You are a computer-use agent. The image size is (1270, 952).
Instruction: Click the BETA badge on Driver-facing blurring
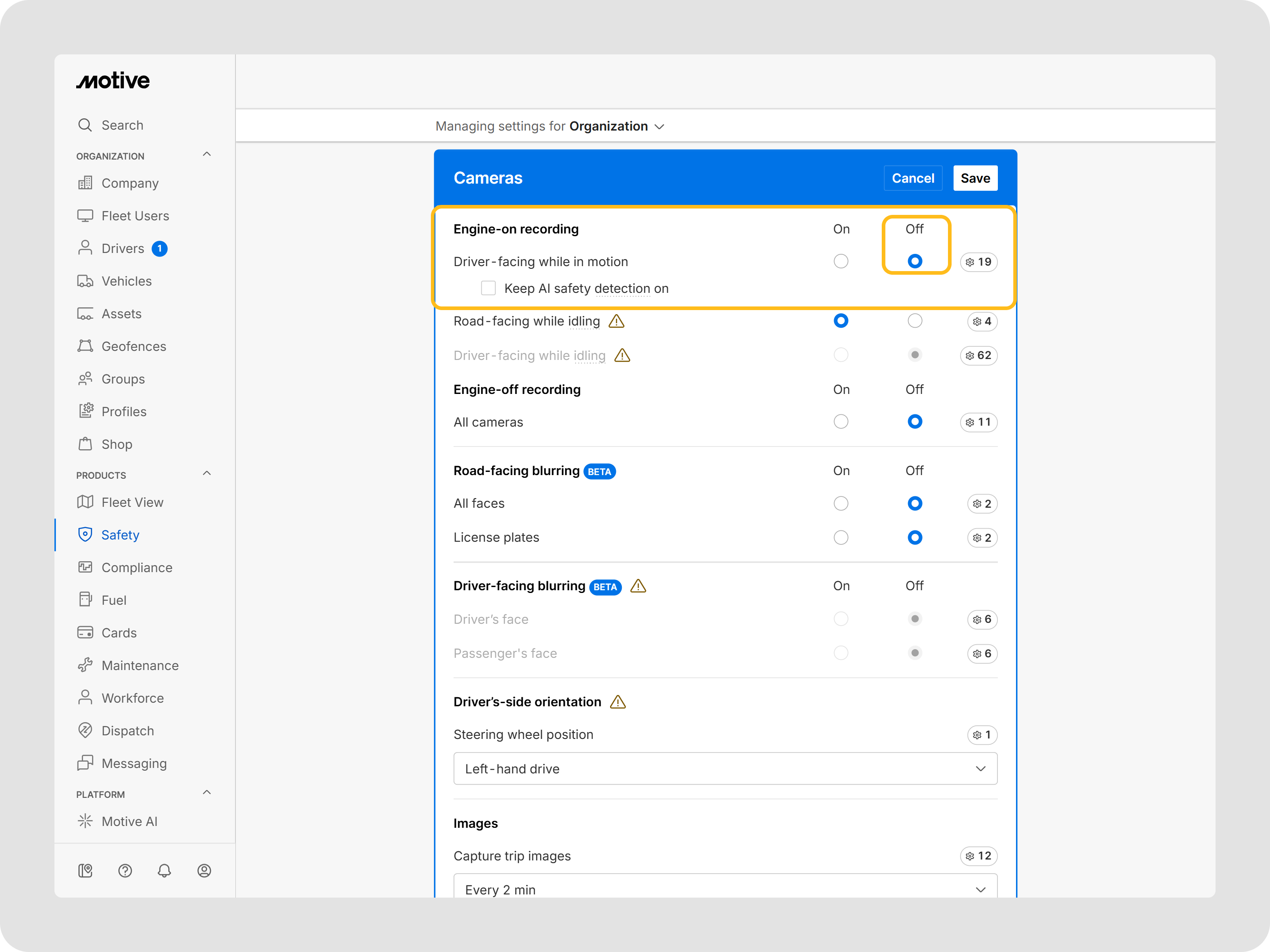coord(605,587)
